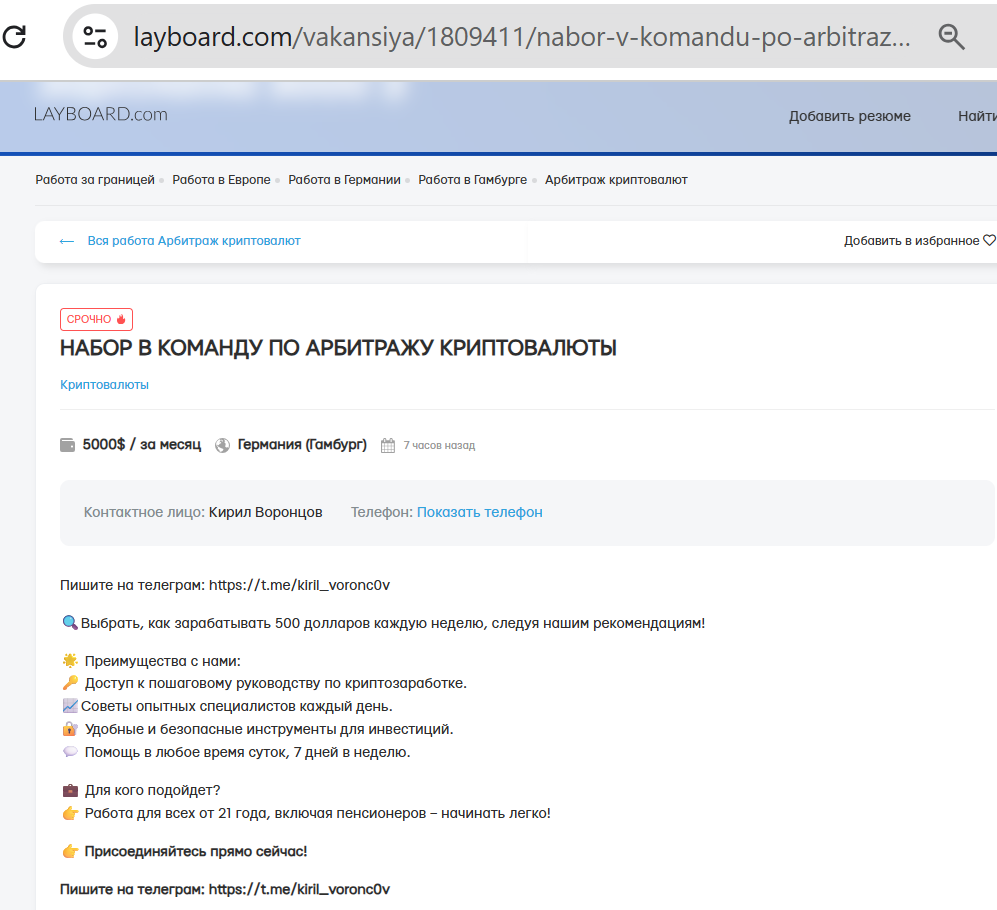Screen dimensions: 997x910
Task: Click the browser reload icon
Action: tap(14, 38)
